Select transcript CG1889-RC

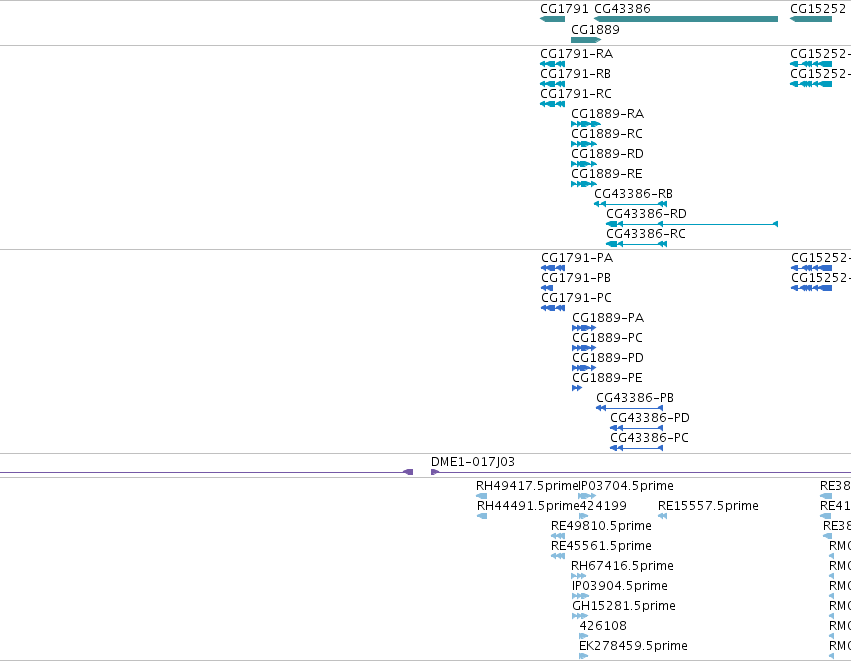(607, 134)
